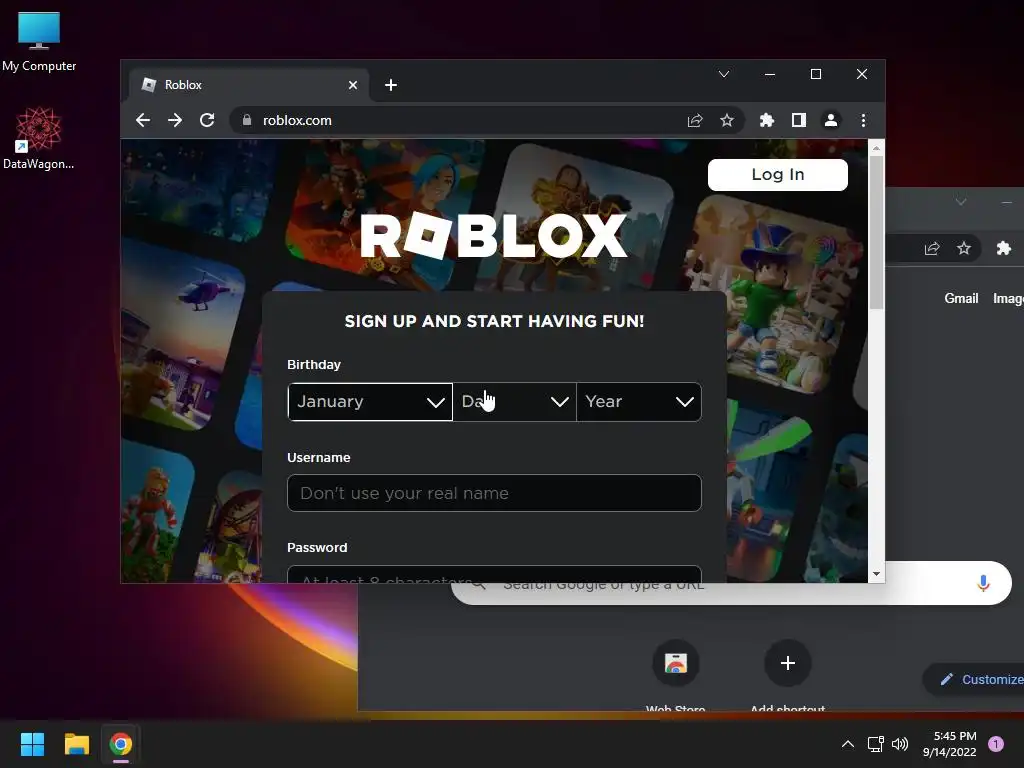This screenshot has width=1024, height=768.
Task: Click the Roblox page scrollbar thumb
Action: (x=876, y=232)
